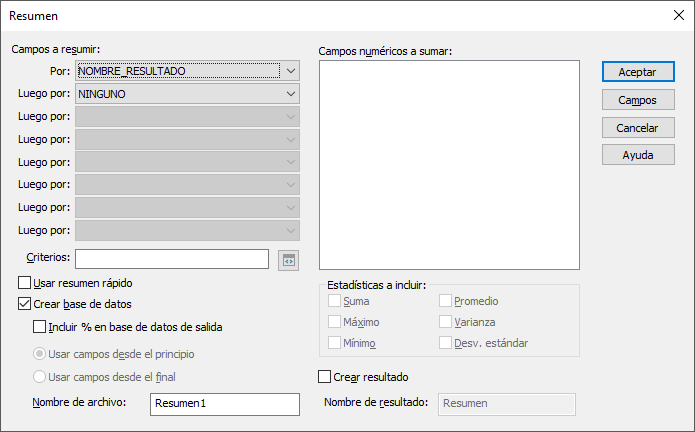695x432 pixels.
Task: Open the criteria equation editor icon
Action: click(289, 260)
